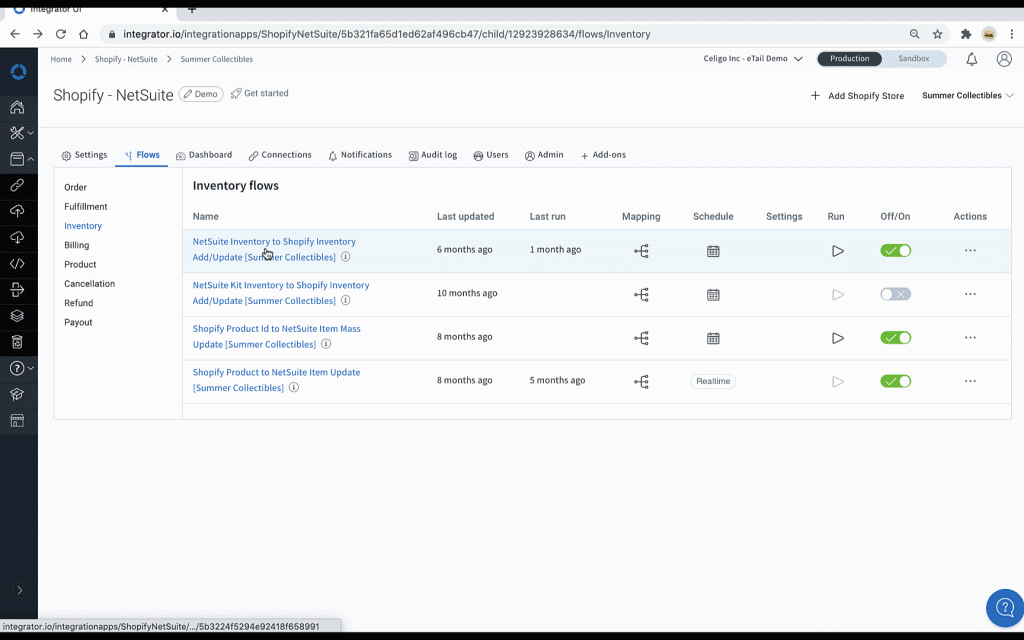Image resolution: width=1024 pixels, height=640 pixels.
Task: Switch to the Audit log tab
Action: 432,155
